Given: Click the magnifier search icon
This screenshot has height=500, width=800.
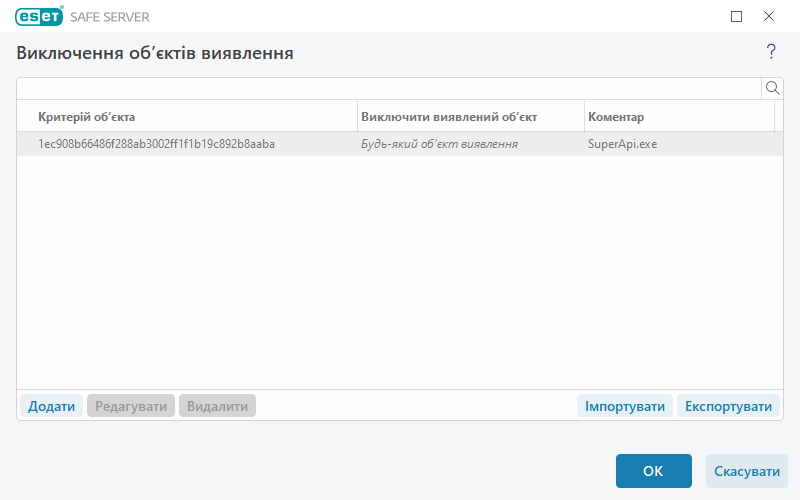Looking at the screenshot, I should 772,88.
